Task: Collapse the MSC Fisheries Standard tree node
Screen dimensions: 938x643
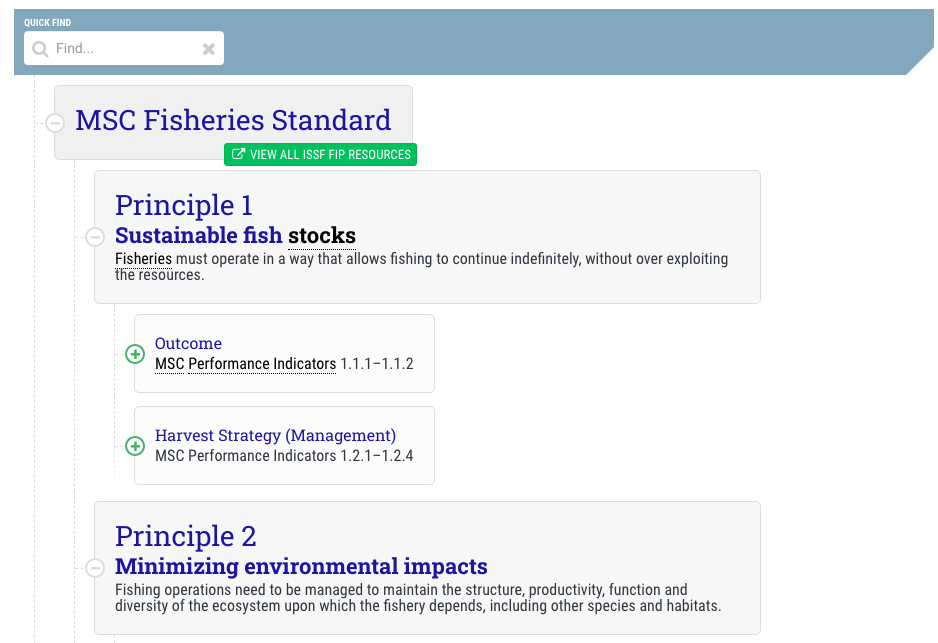Action: tap(54, 123)
